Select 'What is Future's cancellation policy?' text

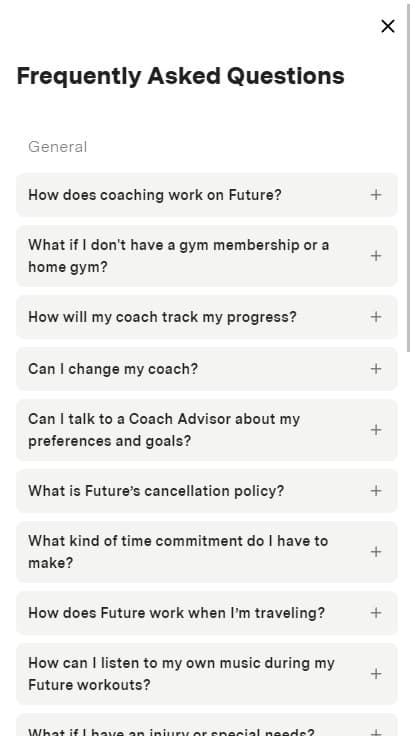tap(156, 491)
